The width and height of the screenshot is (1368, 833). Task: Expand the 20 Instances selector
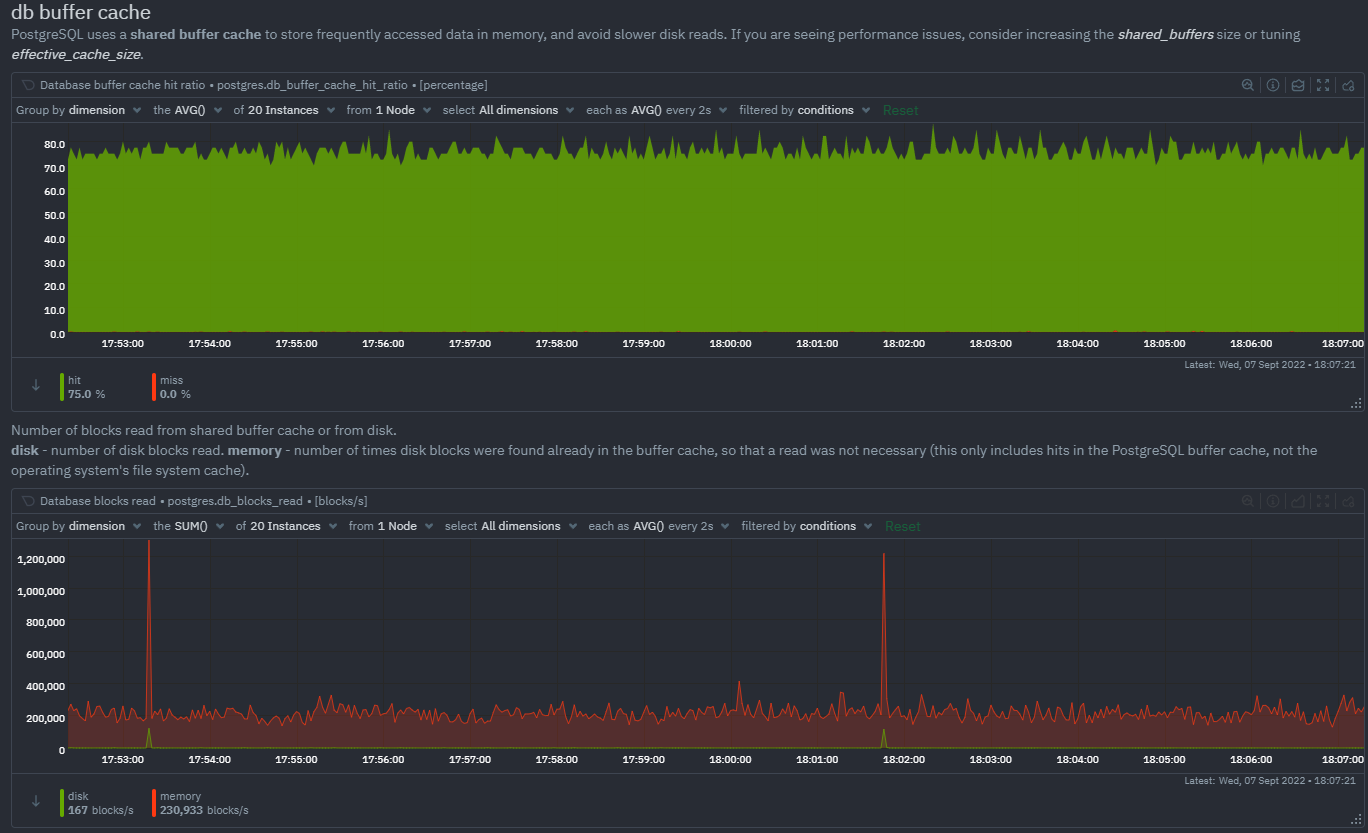(284, 110)
